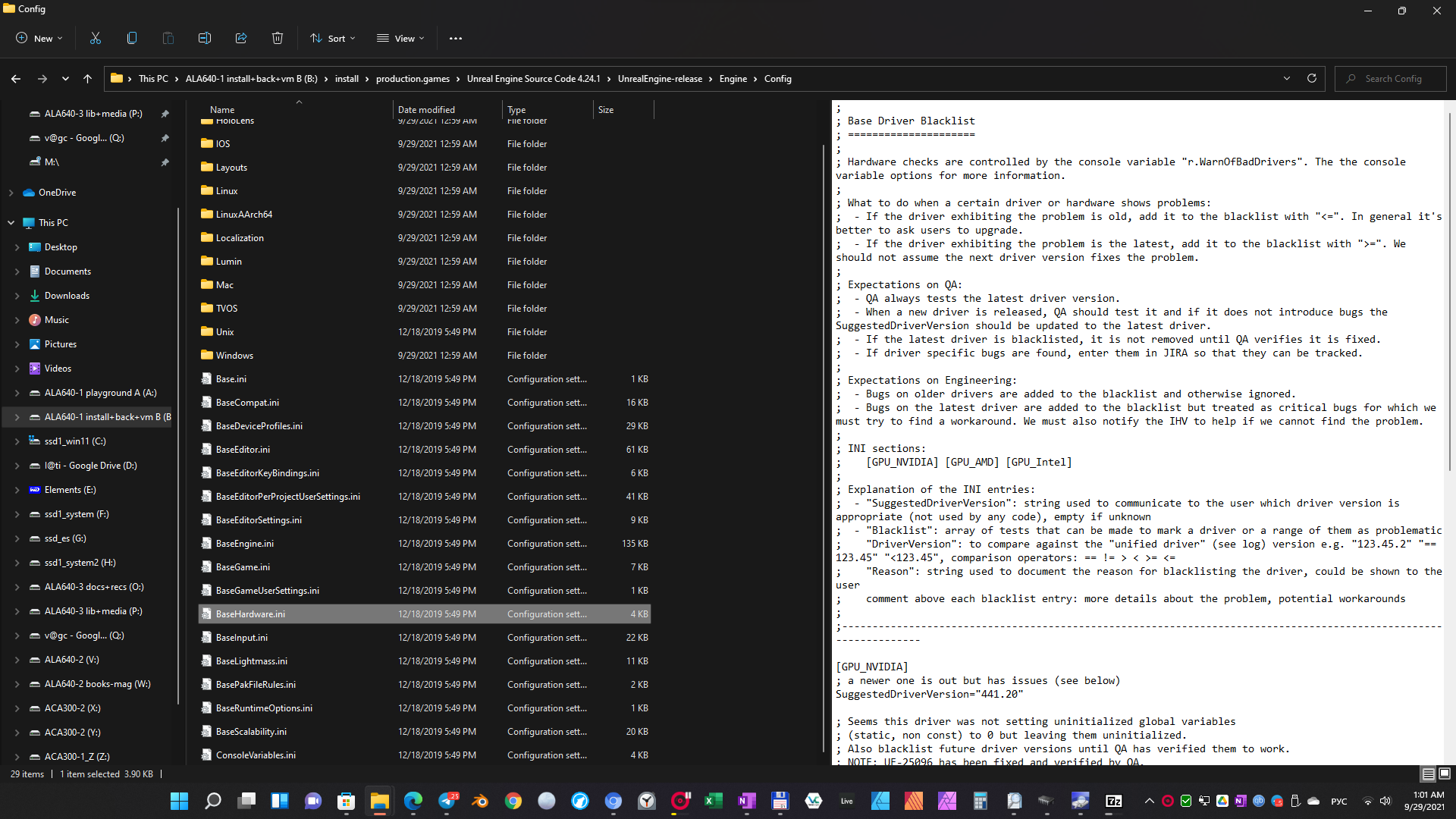
Task: Click the preview pane vertical scrollbar
Action: point(1450,292)
